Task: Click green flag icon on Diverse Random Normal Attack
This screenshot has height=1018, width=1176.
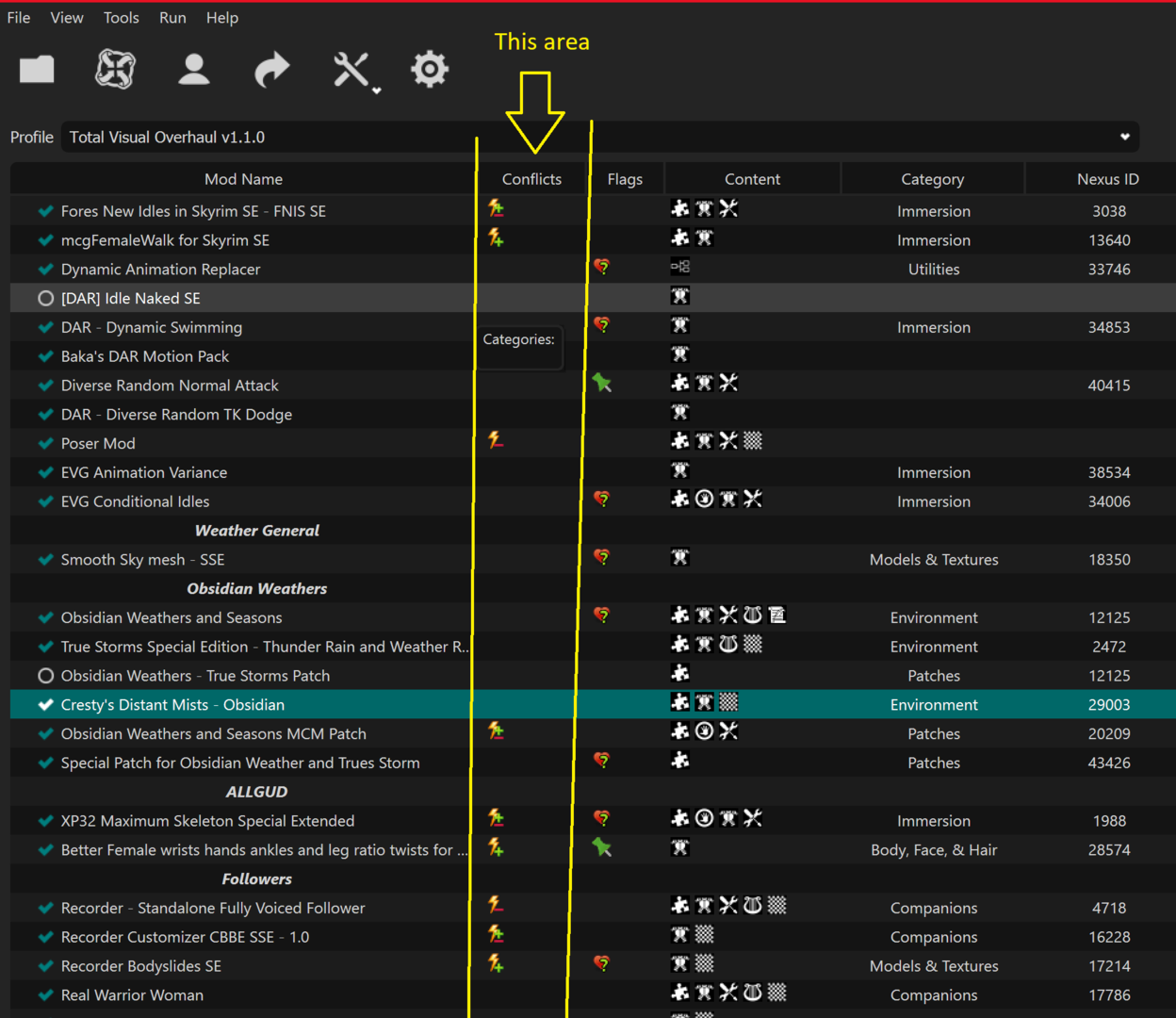Action: [x=601, y=383]
